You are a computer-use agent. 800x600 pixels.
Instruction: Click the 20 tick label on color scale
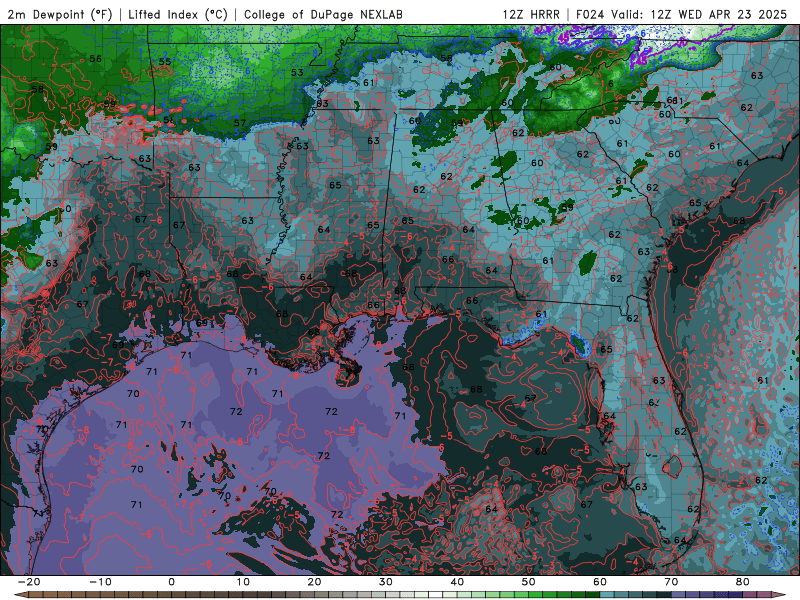point(314,582)
